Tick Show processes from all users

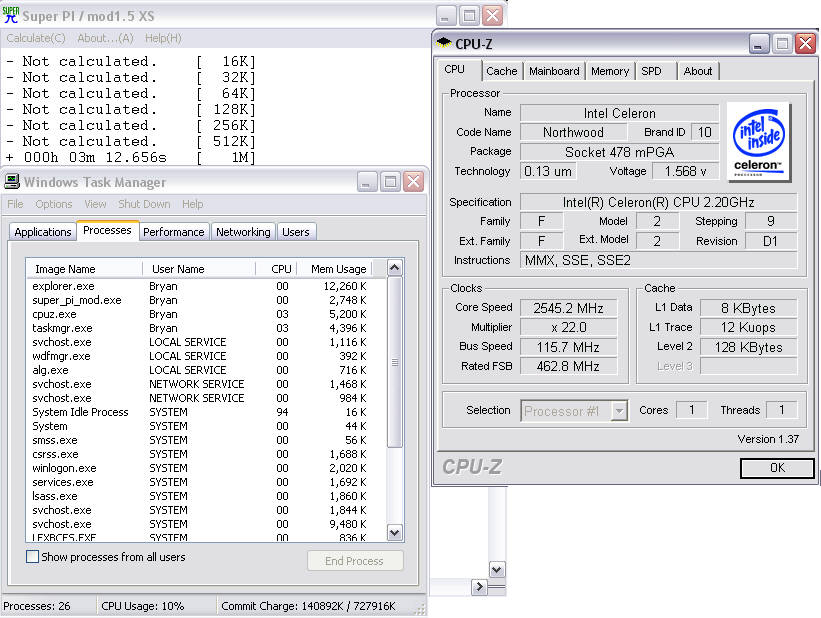32,556
